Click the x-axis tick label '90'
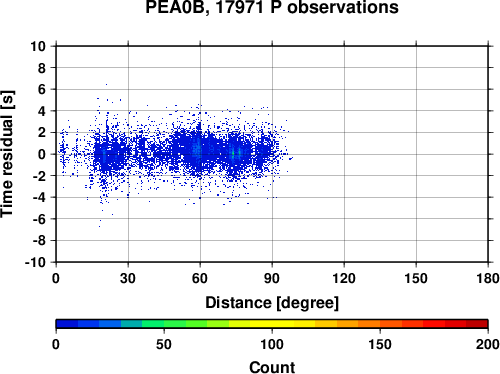The height and width of the screenshot is (374, 500). point(272,278)
